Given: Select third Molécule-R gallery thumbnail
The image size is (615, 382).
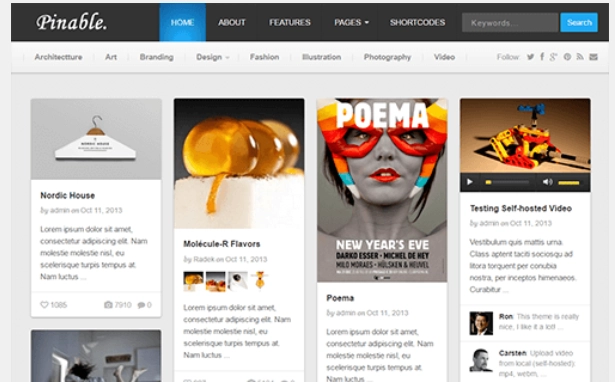Looking at the screenshot, I should coord(238,281).
